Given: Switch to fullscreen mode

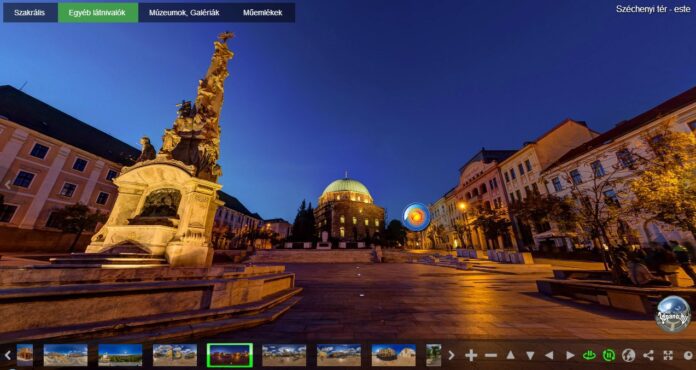Looking at the screenshot, I should (668, 355).
